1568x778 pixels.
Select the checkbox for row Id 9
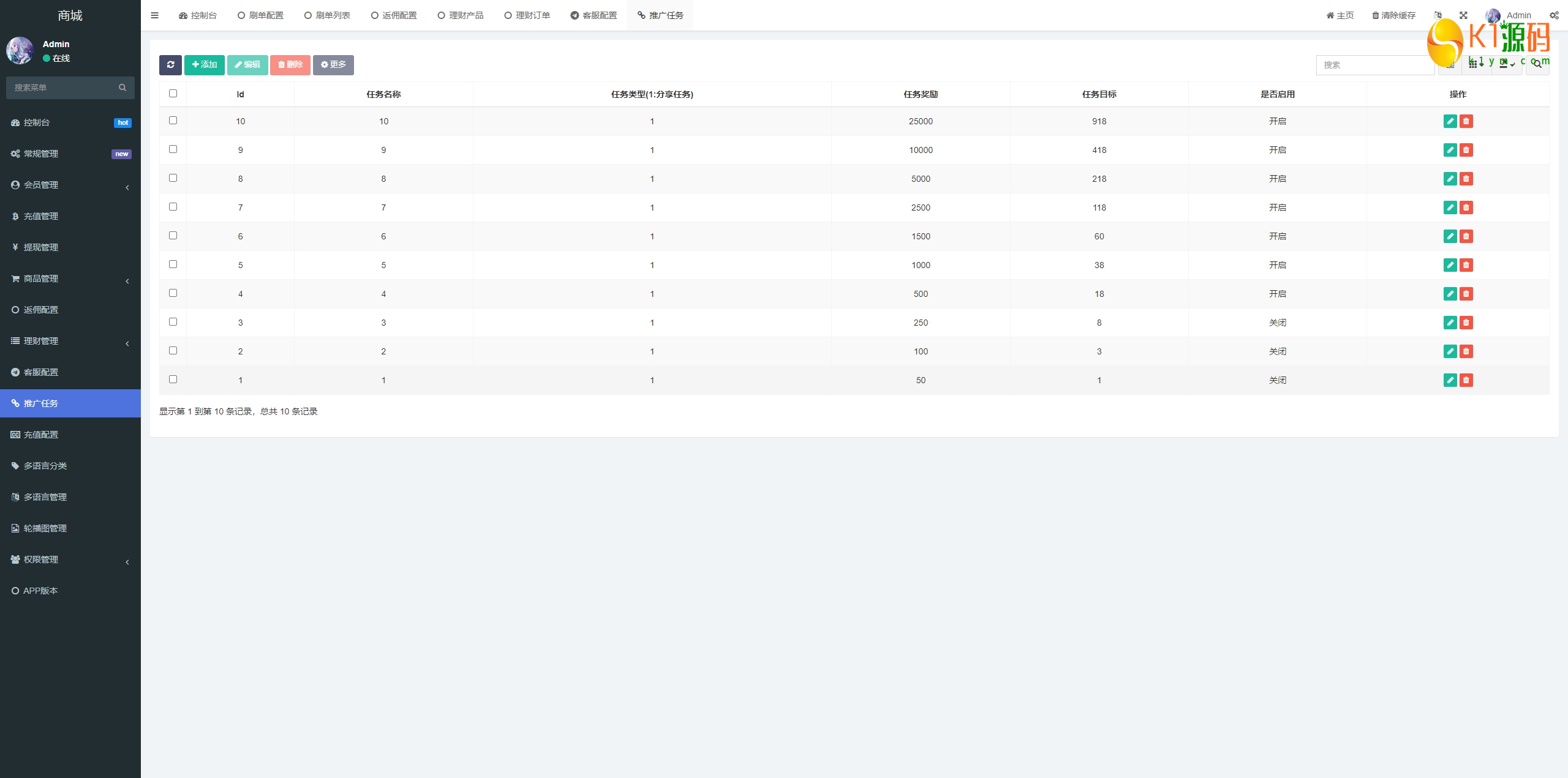[173, 149]
